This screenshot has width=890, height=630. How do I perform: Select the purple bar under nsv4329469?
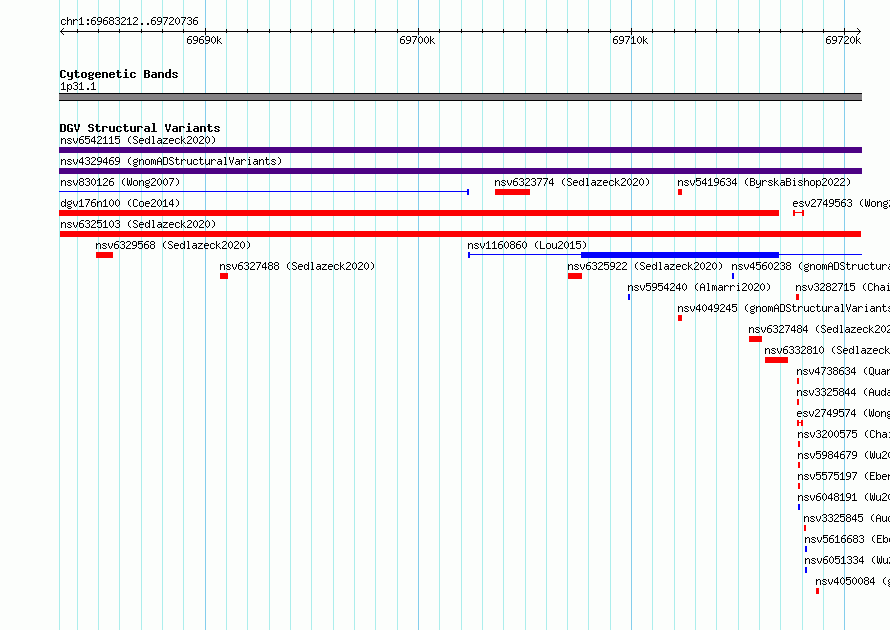click(460, 171)
